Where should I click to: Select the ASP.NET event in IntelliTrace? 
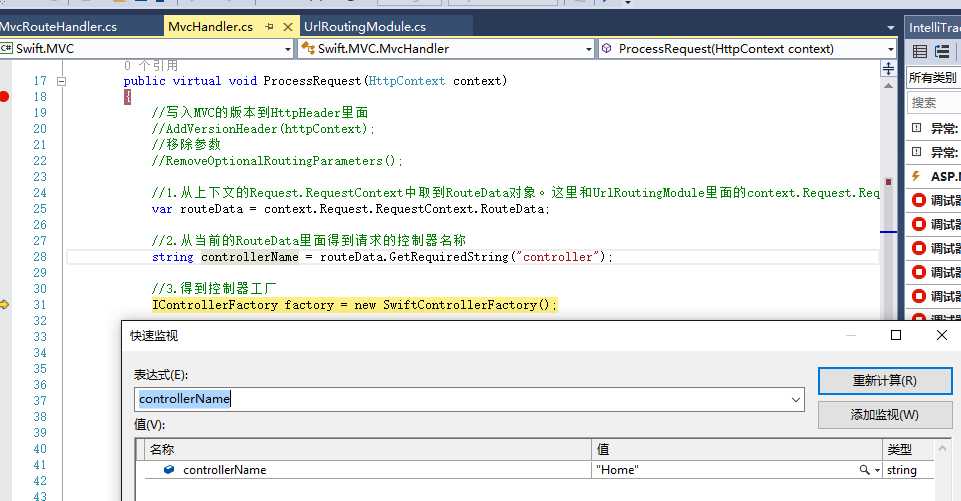click(934, 177)
